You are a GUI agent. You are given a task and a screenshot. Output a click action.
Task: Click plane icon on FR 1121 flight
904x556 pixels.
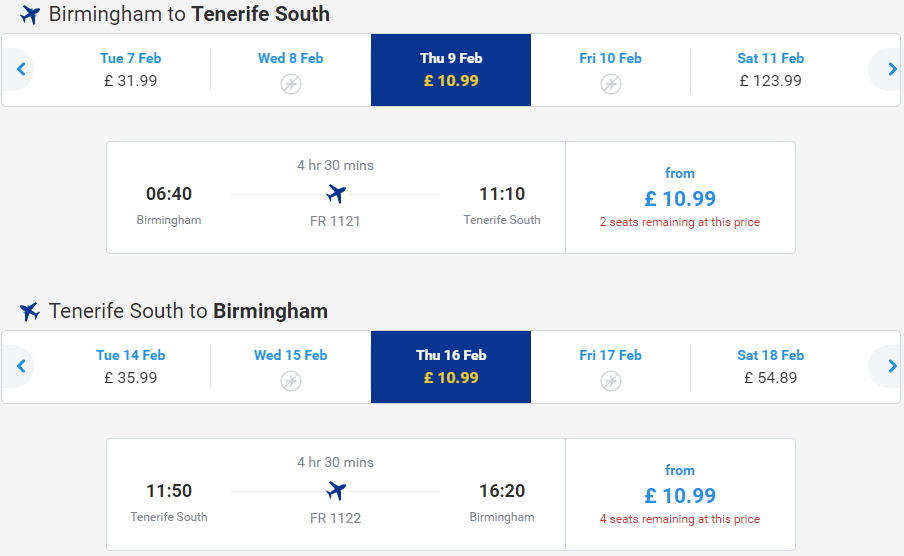(x=336, y=194)
